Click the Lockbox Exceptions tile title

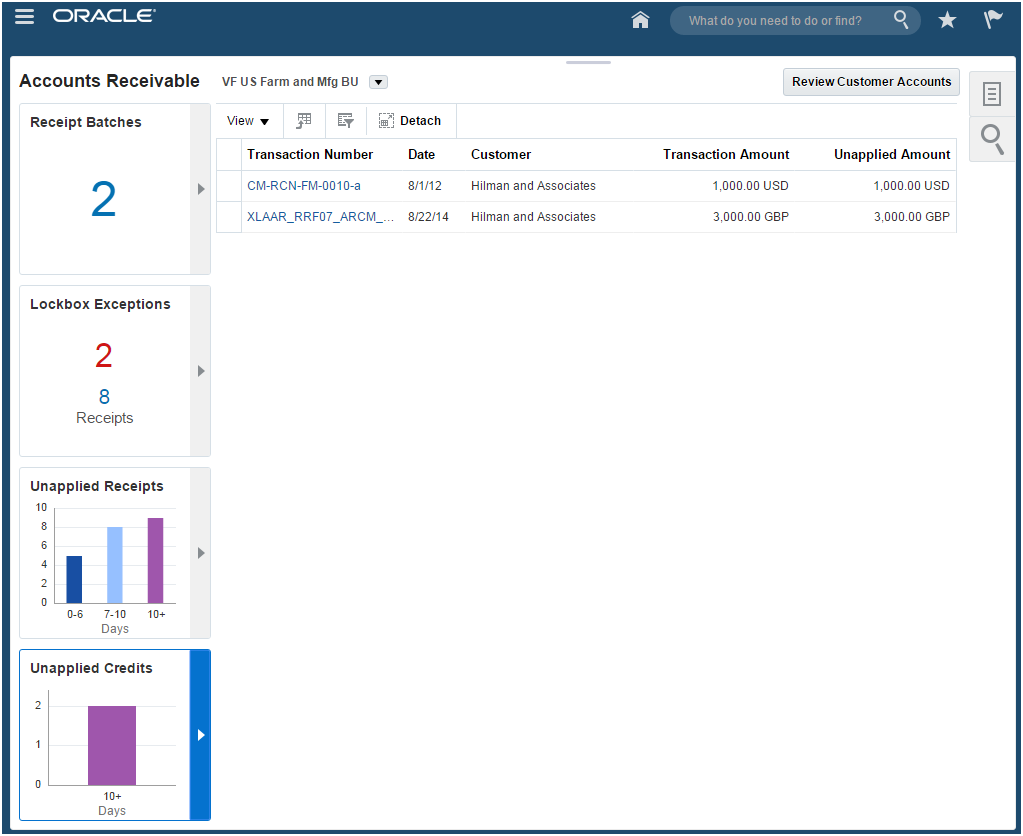point(100,304)
